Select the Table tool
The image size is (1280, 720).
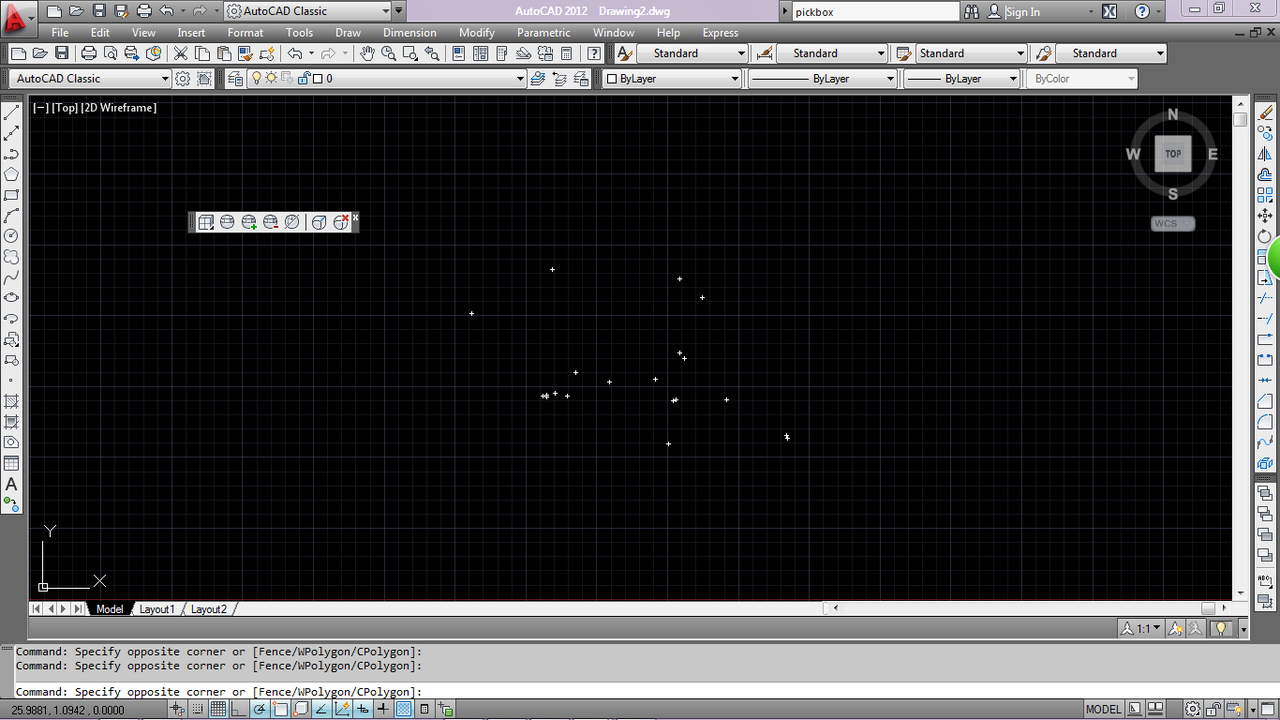(x=12, y=463)
